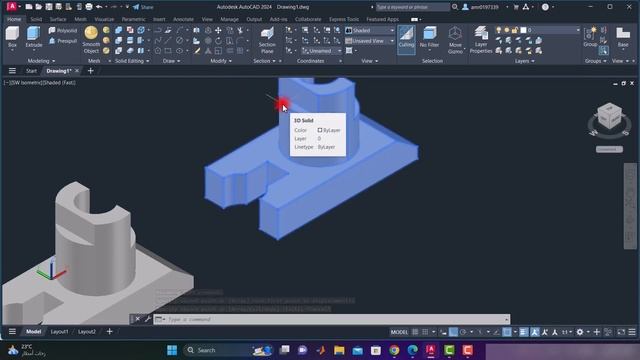Click the command line input field
640x360 pixels.
pos(331,319)
